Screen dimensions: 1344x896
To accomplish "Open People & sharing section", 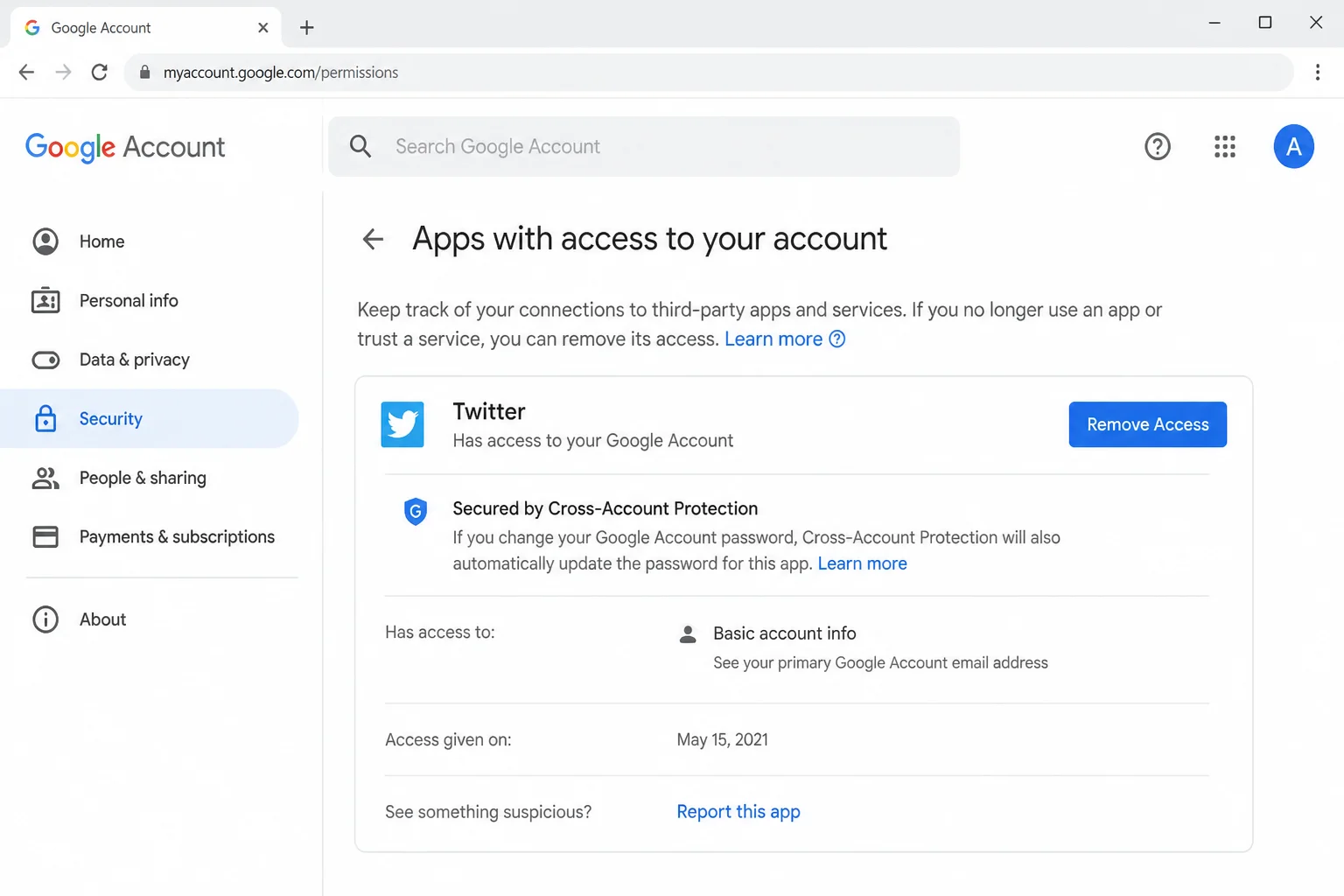I will point(149,478).
